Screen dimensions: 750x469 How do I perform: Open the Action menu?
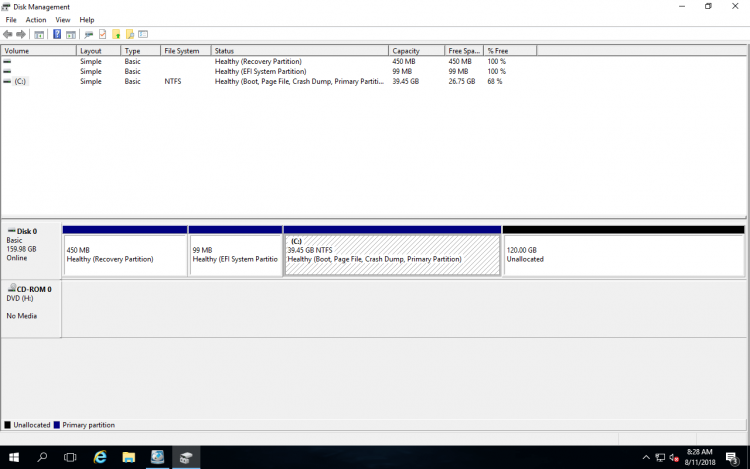[x=36, y=19]
